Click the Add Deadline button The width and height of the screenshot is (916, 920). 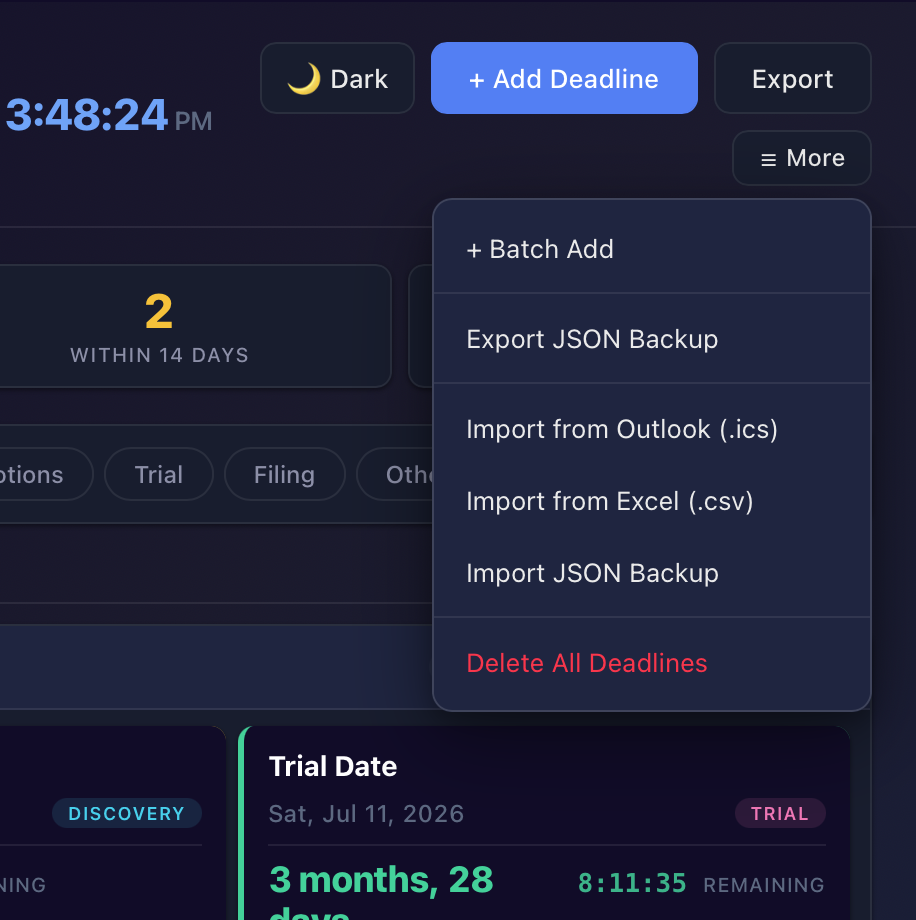click(564, 78)
